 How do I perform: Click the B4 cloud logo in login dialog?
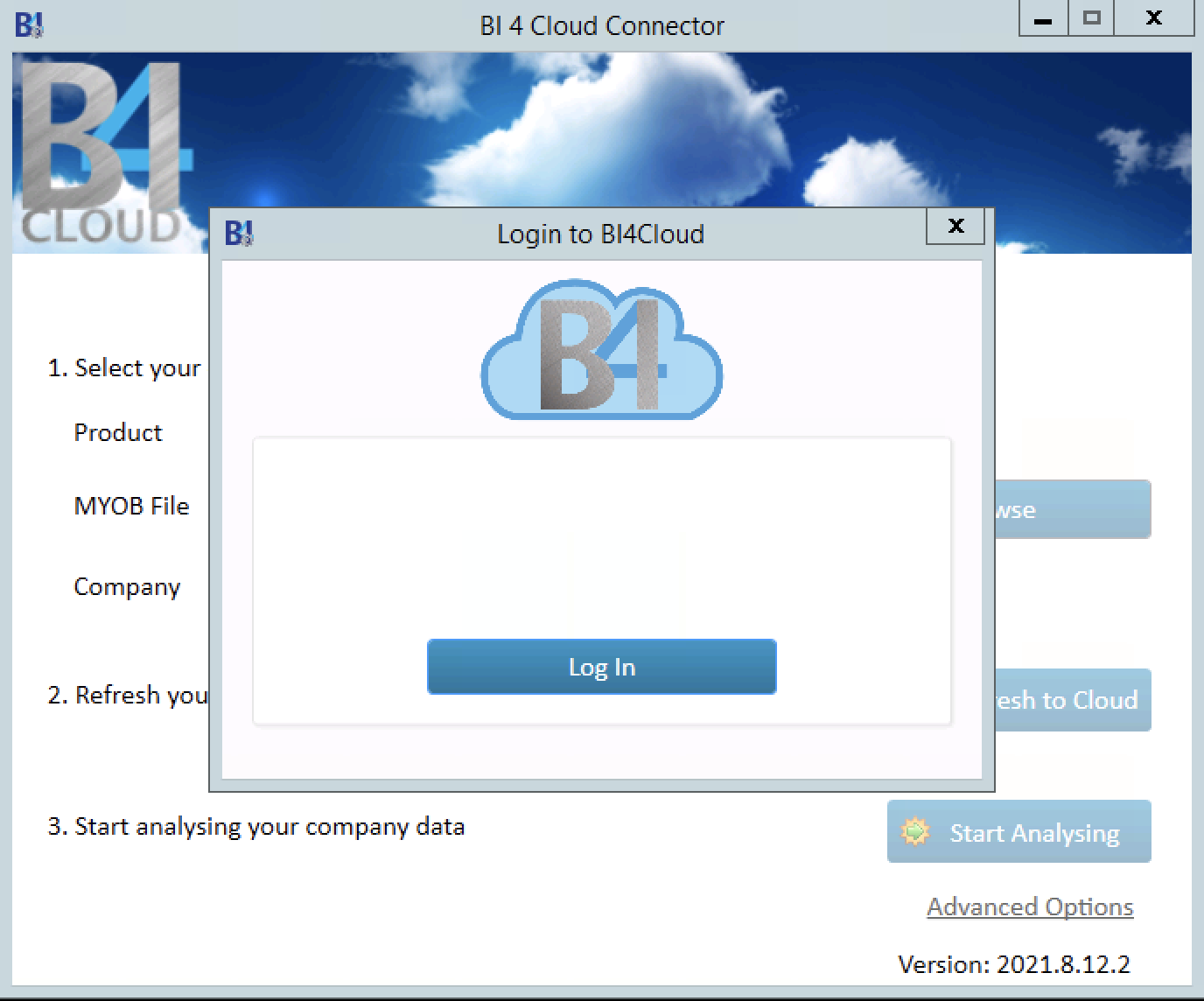pyautogui.click(x=602, y=349)
